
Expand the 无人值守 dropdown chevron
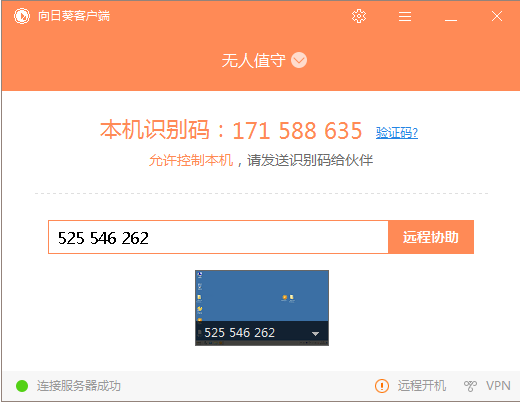pyautogui.click(x=299, y=60)
